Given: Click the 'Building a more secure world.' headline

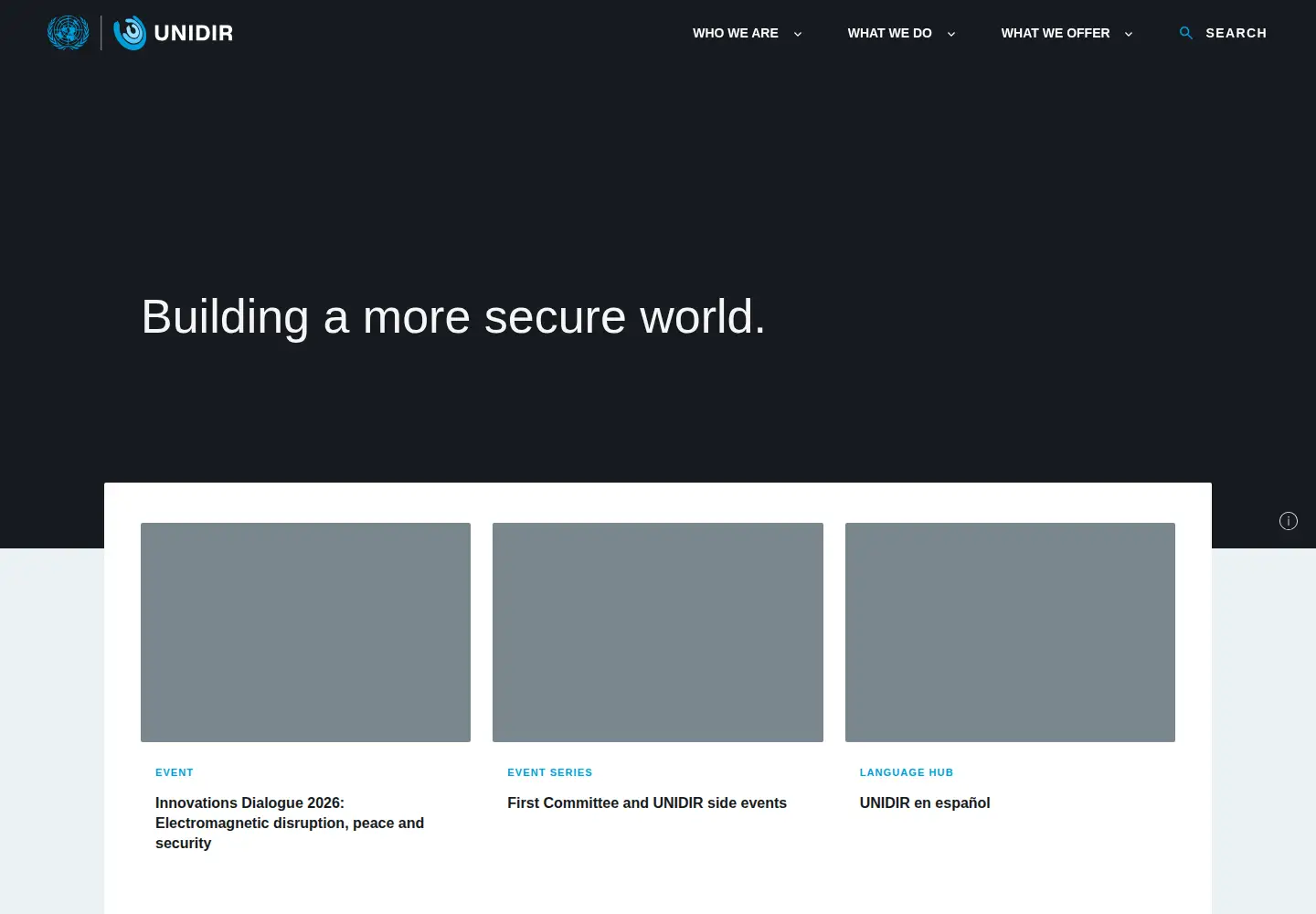Looking at the screenshot, I should [x=453, y=317].
